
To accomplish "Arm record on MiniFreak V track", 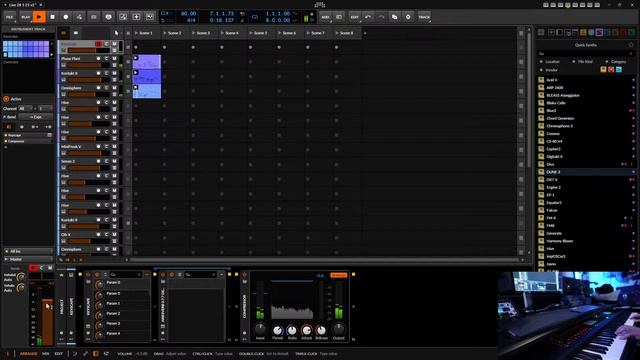I will [x=98, y=147].
